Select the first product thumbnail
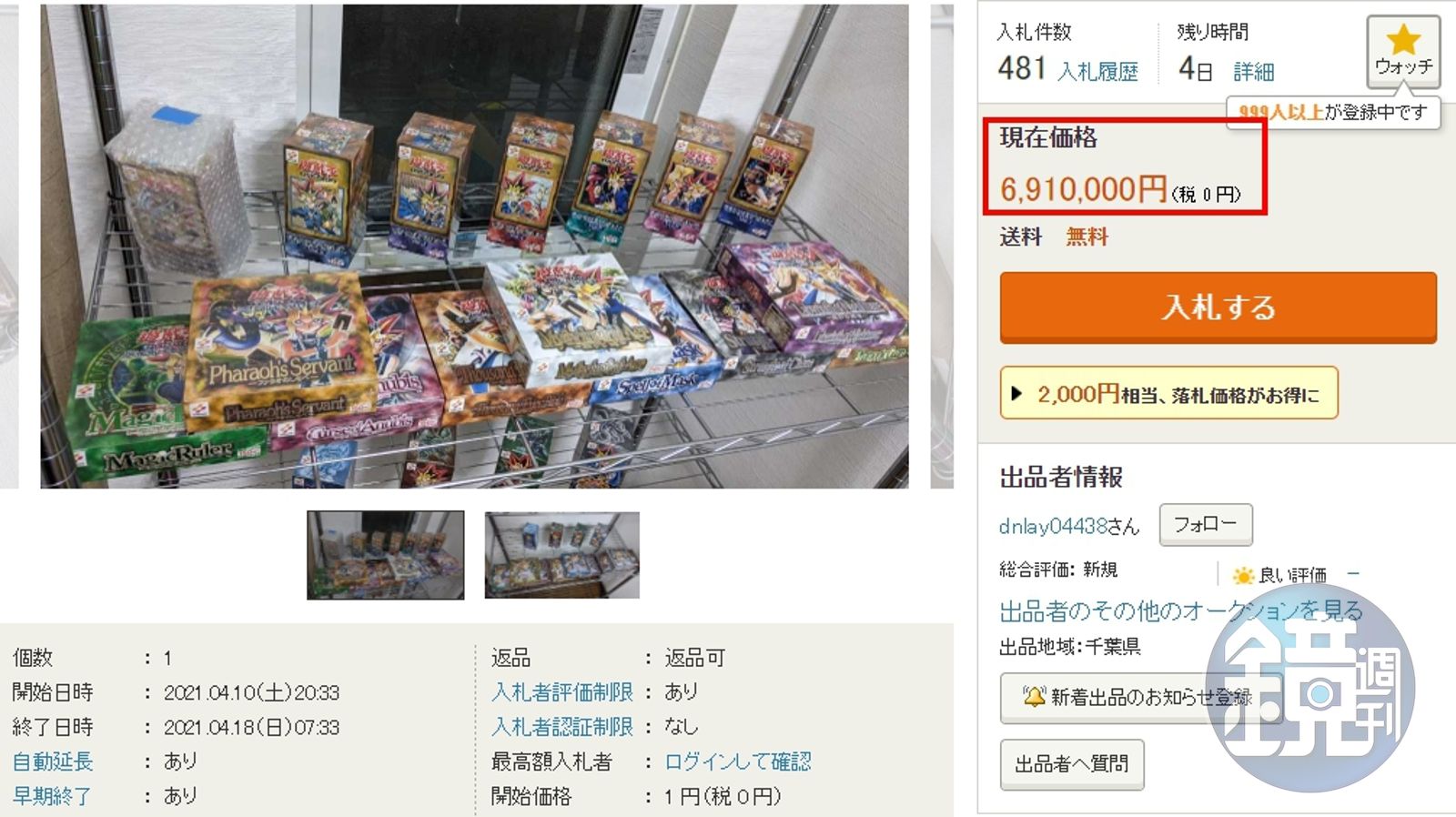The image size is (1456, 817). coord(385,555)
